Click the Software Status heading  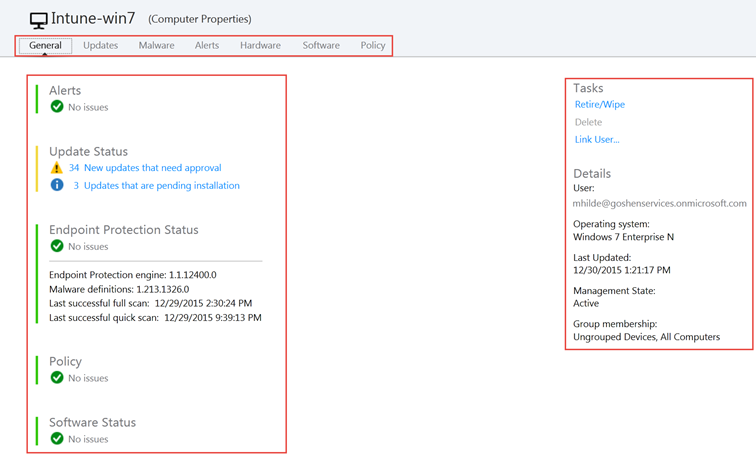coord(93,423)
